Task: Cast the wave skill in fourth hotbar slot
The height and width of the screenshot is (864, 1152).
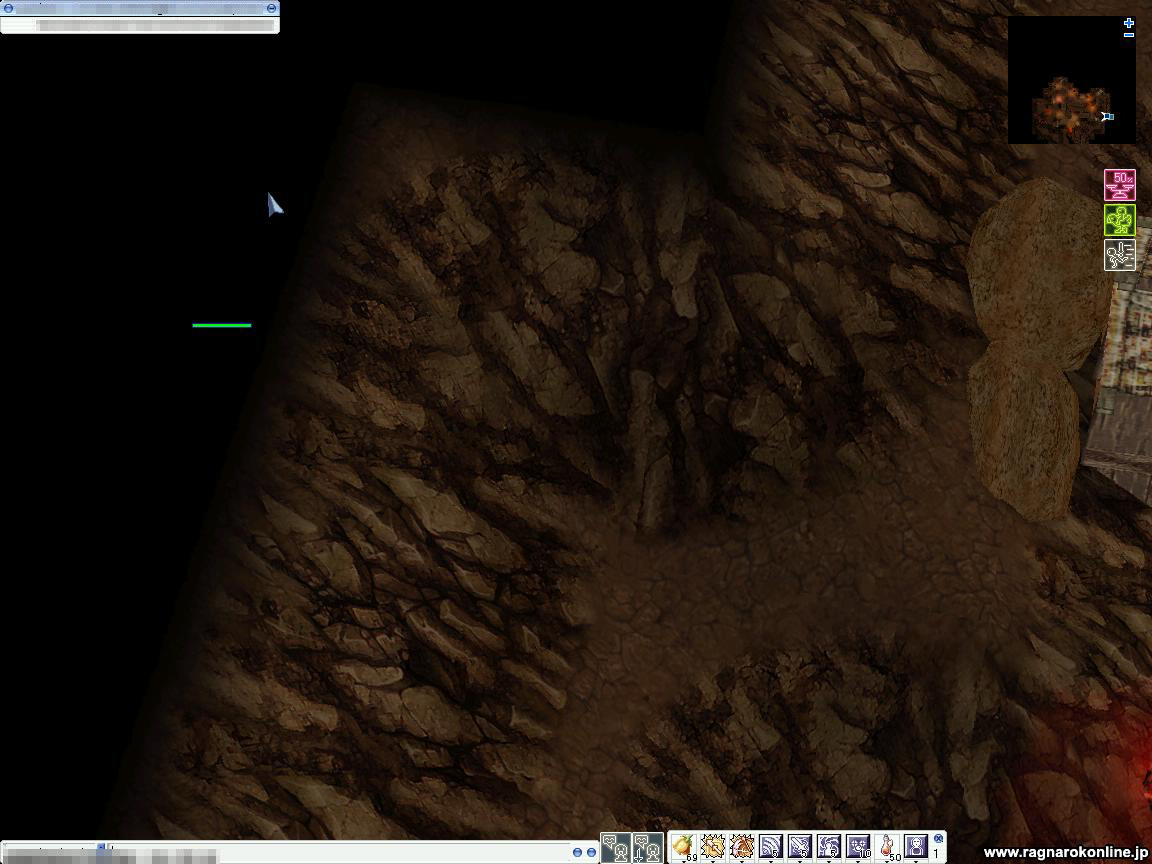Action: coord(771,846)
